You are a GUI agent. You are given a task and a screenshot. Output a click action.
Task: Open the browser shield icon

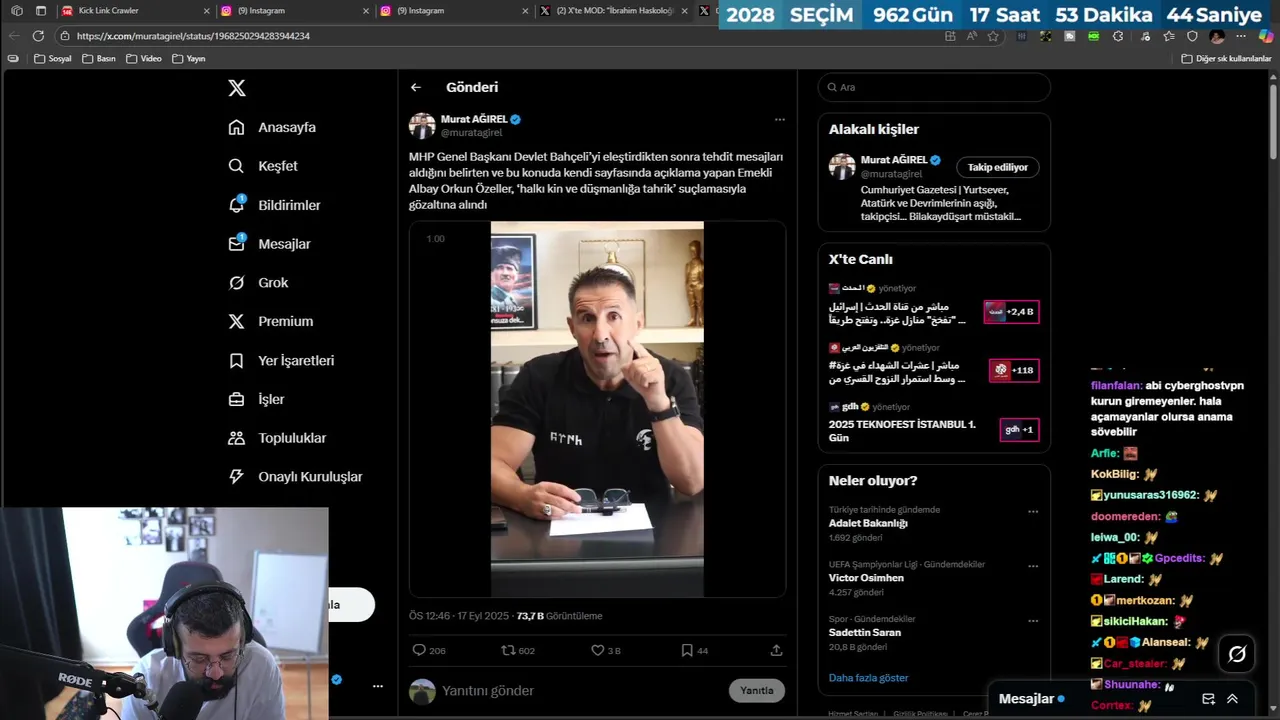point(1192,36)
